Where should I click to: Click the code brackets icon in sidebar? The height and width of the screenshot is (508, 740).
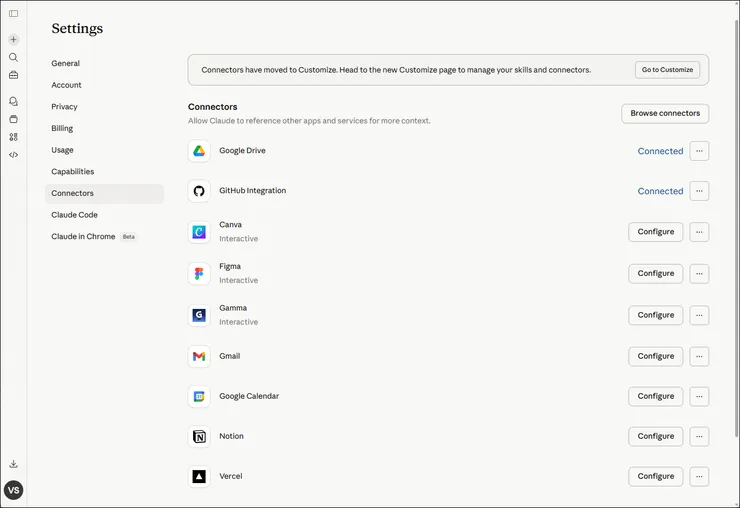pyautogui.click(x=13, y=154)
